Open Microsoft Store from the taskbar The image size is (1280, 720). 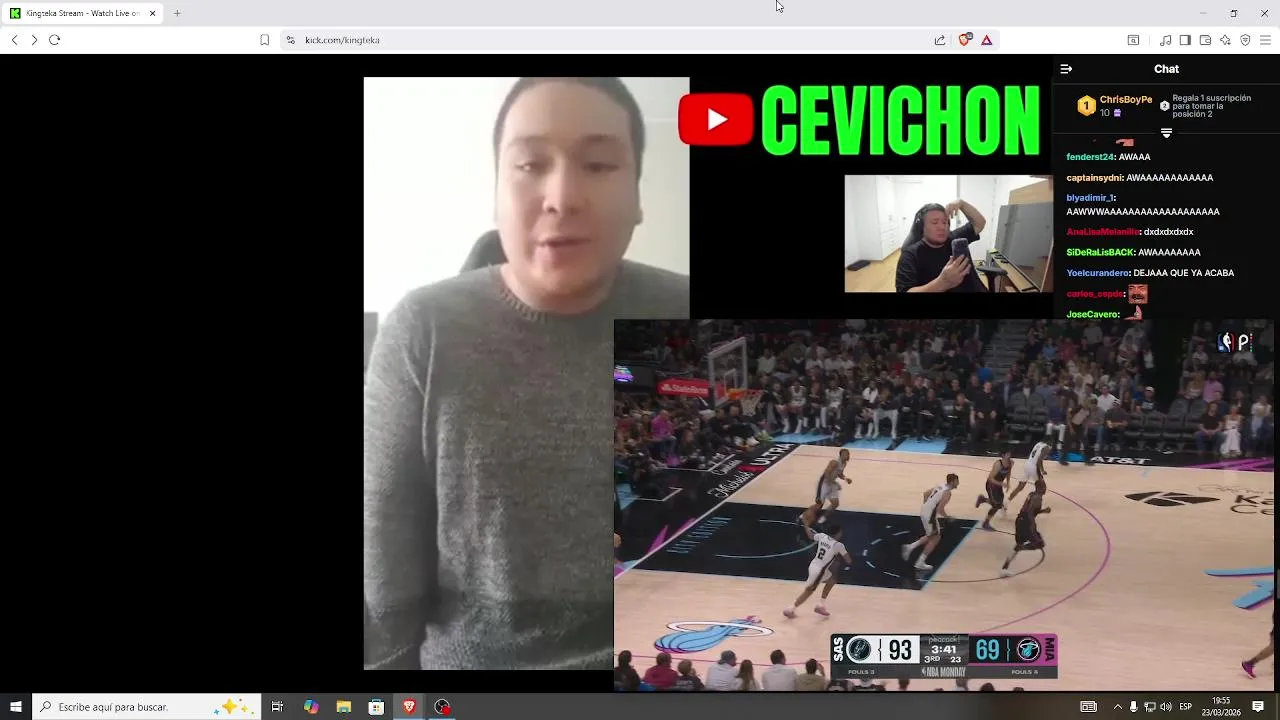coord(376,707)
